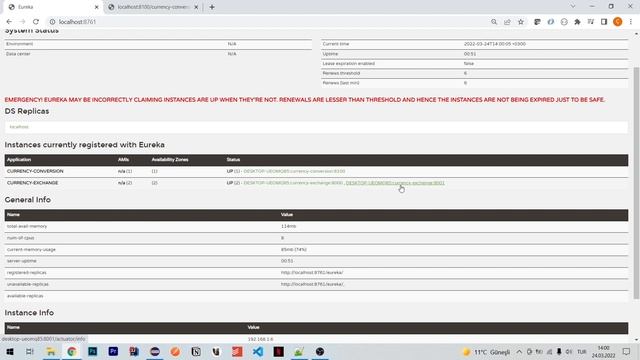
Task: Open the tab search chevron
Action: click(x=573, y=7)
